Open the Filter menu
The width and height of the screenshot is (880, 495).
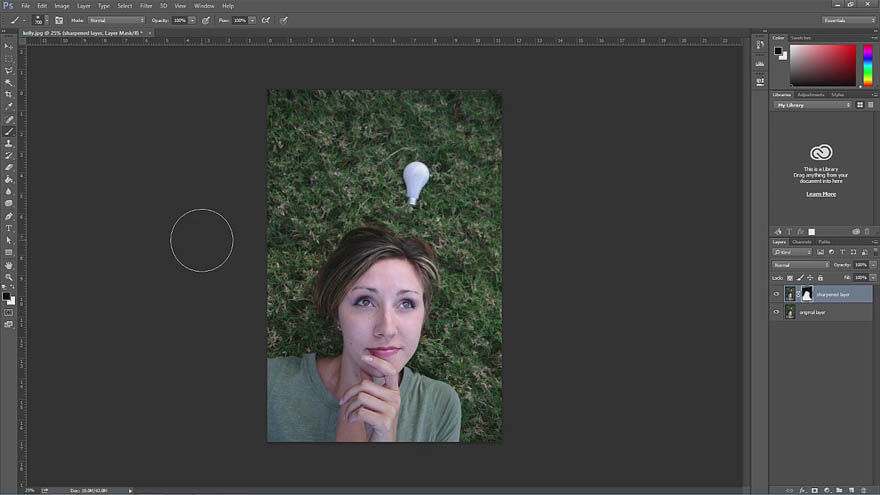[x=146, y=6]
